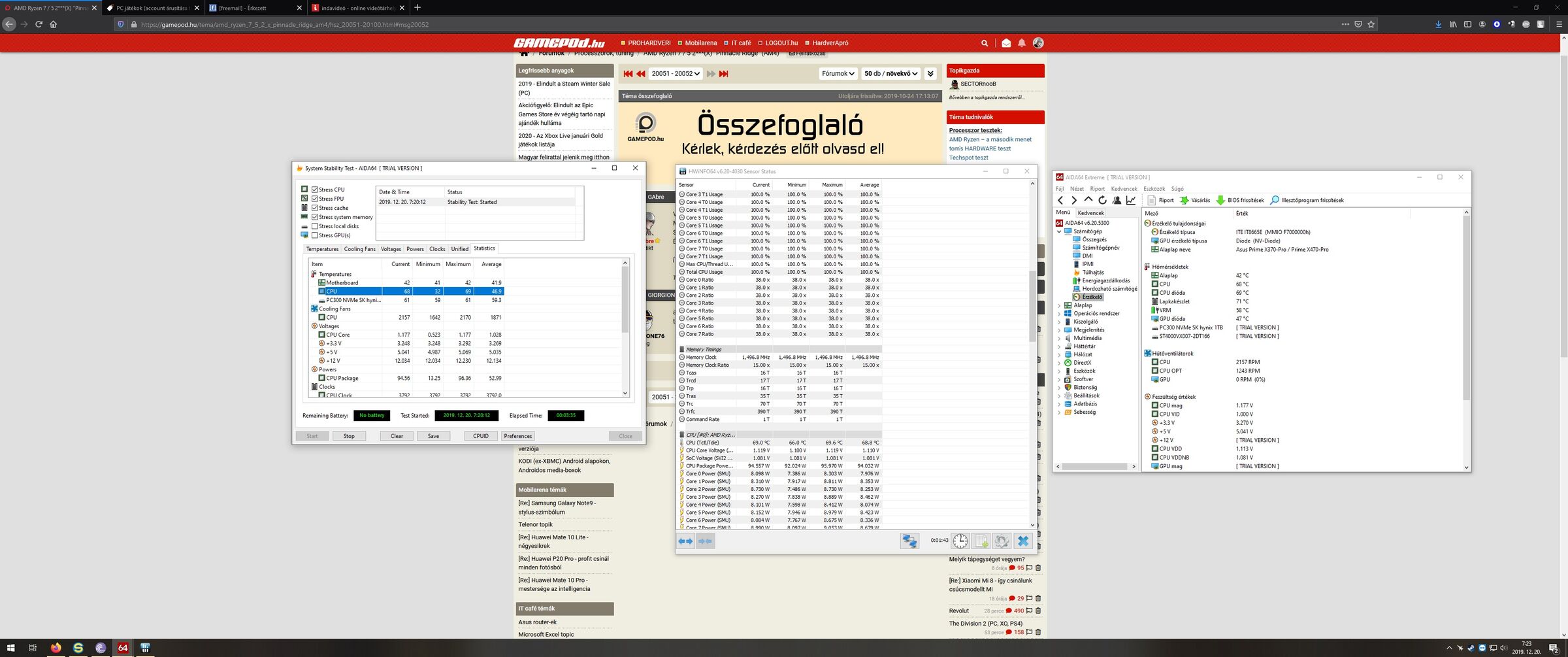Click the AIDA64 refresh icon
This screenshot has height=657, width=1568.
1102,200
